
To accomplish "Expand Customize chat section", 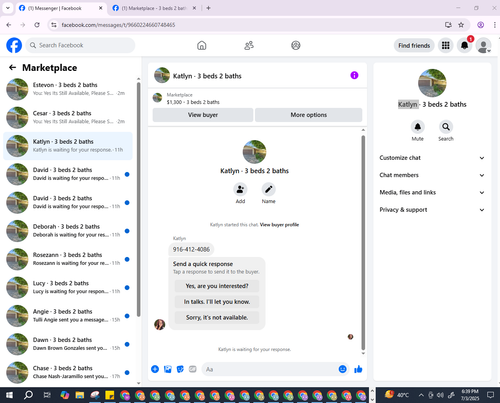I will (x=432, y=158).
